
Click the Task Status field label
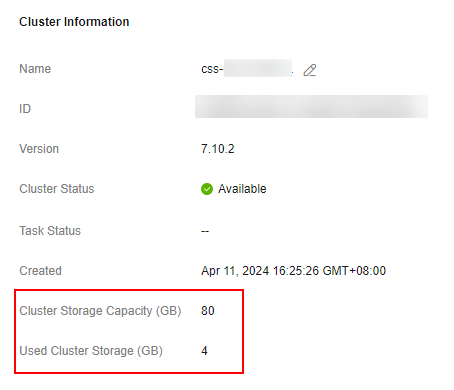(50, 231)
